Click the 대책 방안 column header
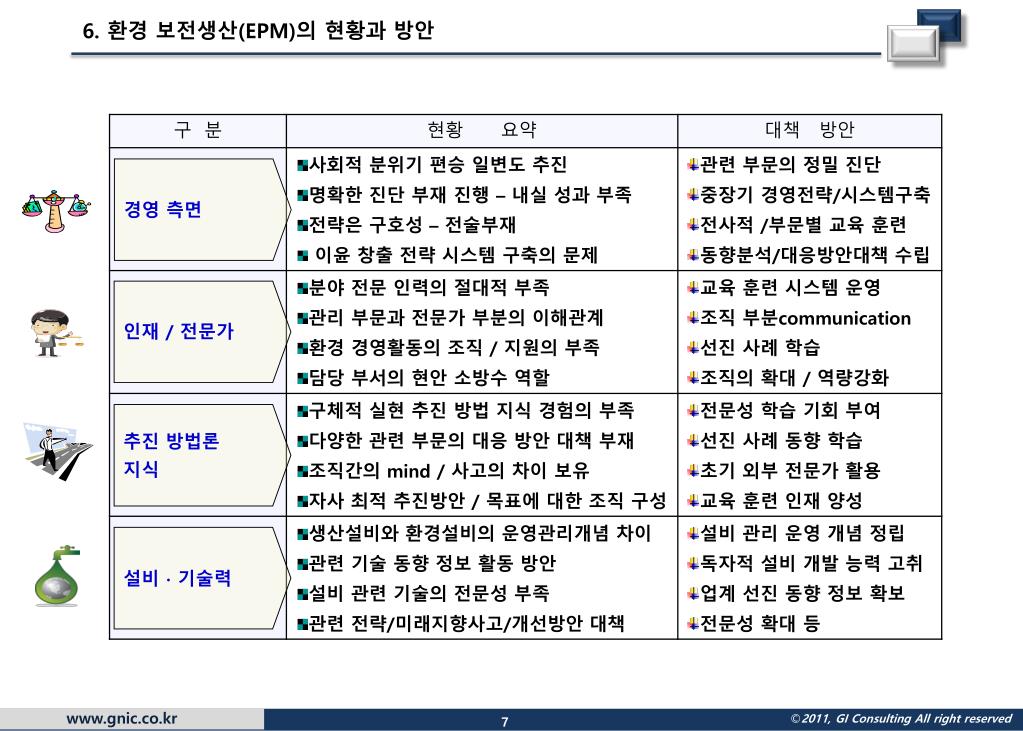 point(809,130)
